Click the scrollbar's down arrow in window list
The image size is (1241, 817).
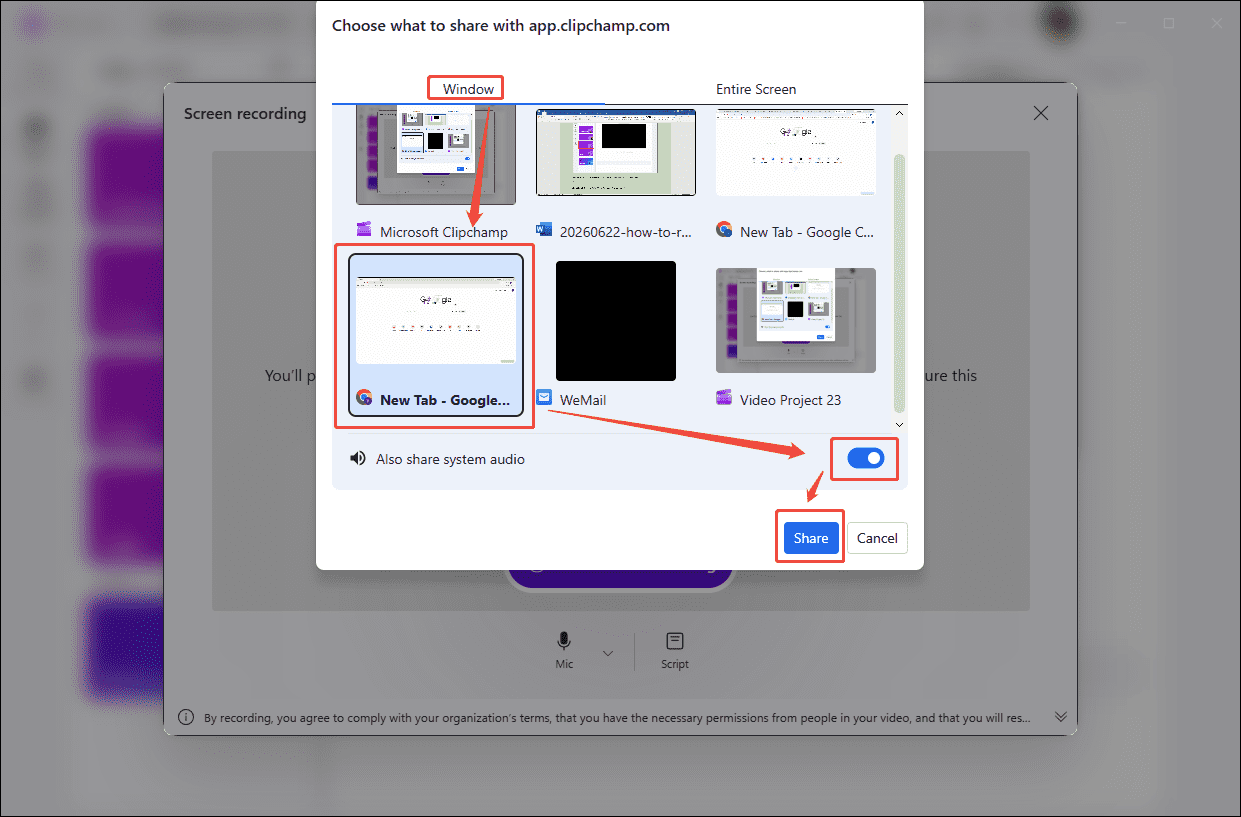[x=899, y=424]
